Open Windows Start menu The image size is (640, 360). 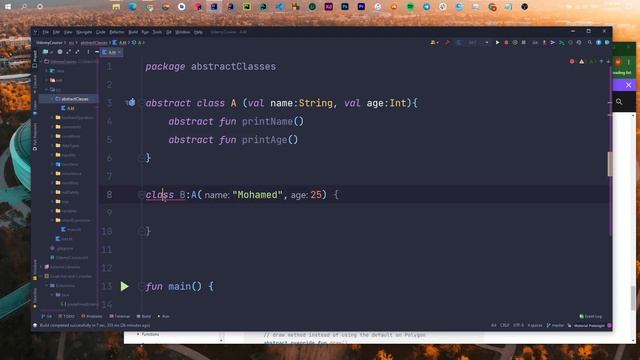(x=8, y=7)
